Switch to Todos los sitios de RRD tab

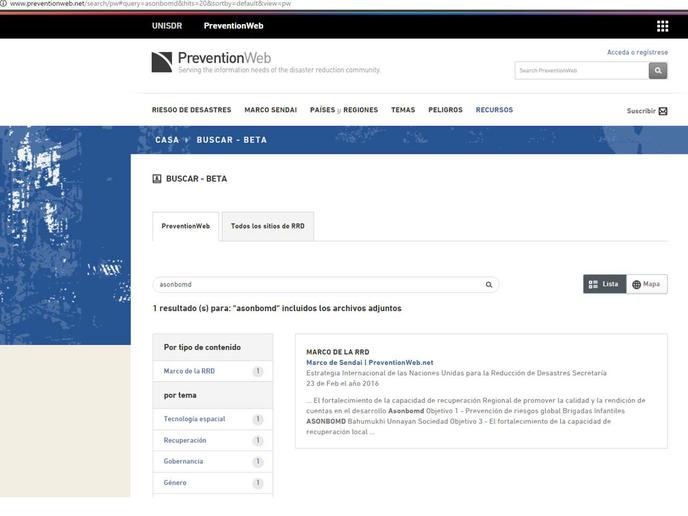click(268, 226)
